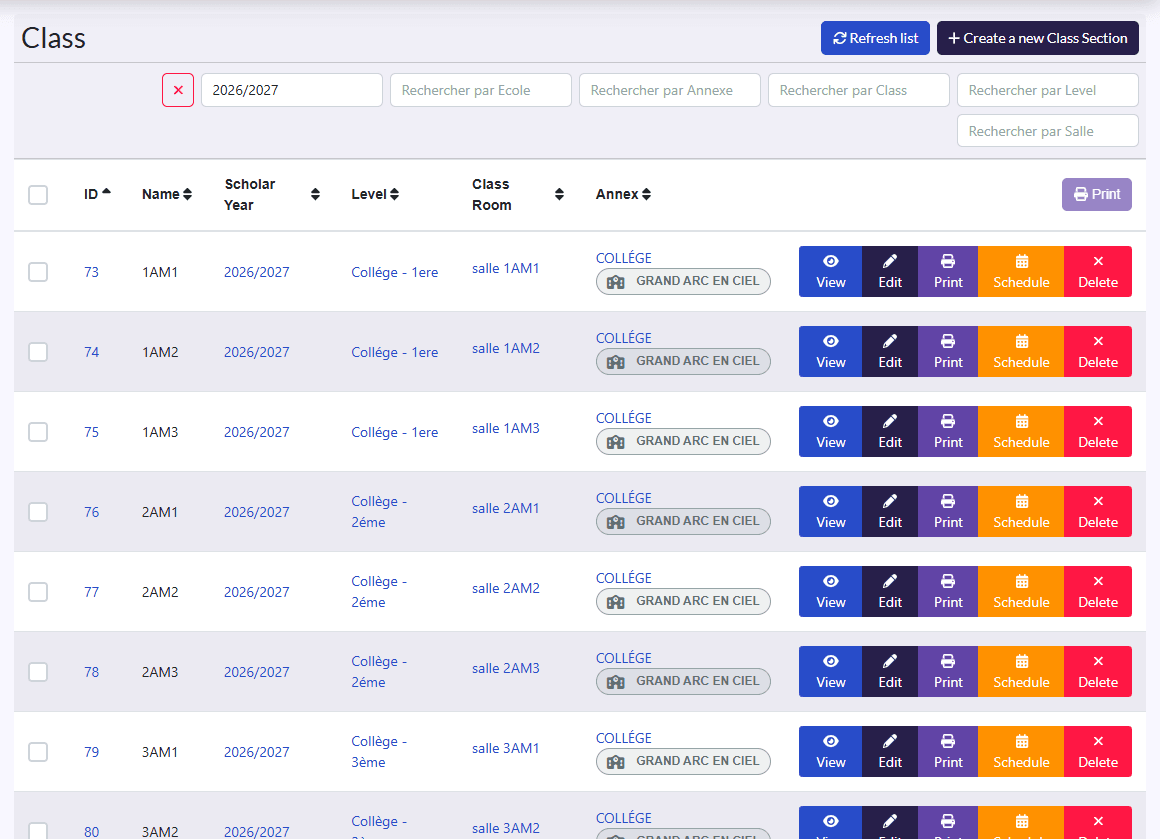Select the checkbox for class 1AM3

[x=38, y=431]
